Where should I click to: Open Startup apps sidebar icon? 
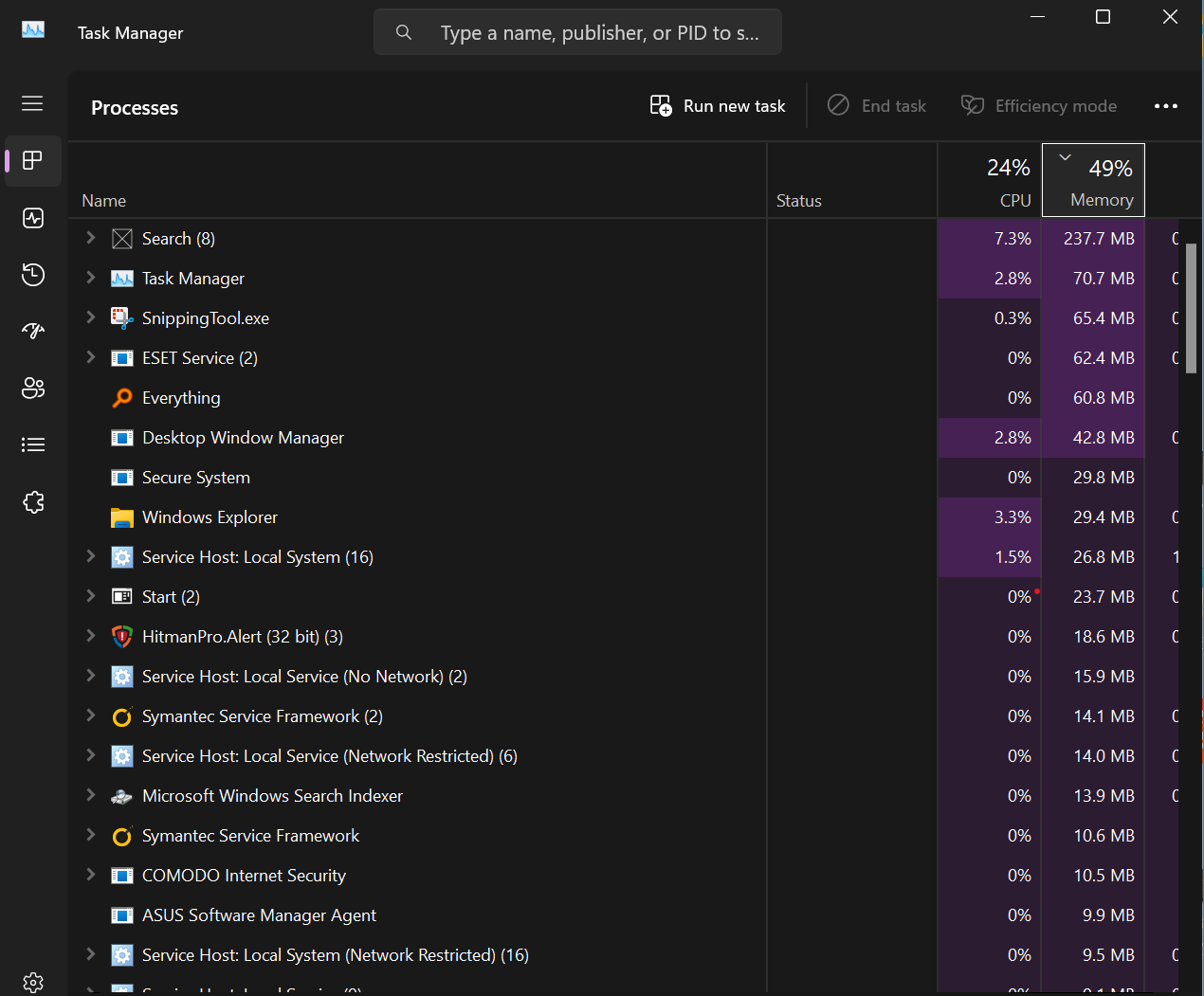coord(33,331)
